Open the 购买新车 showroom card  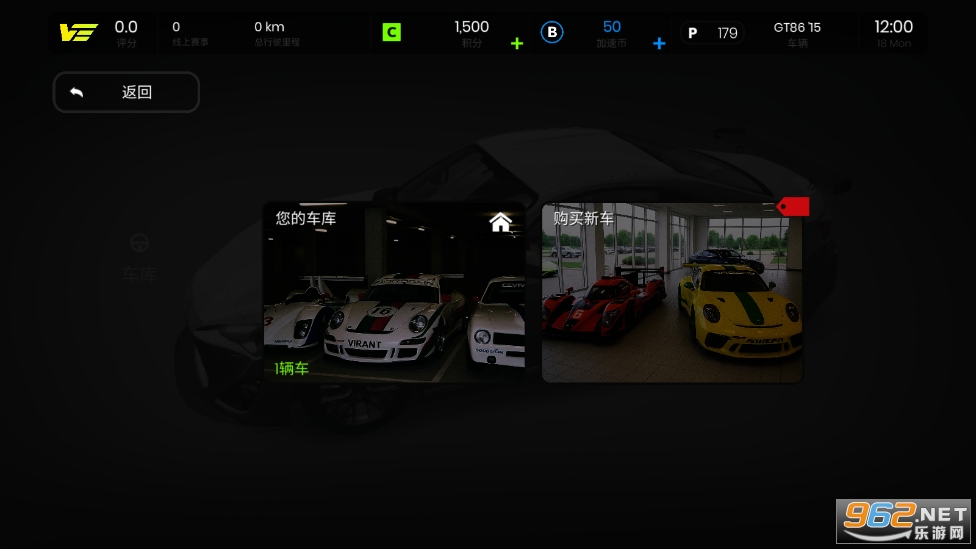pyautogui.click(x=672, y=293)
